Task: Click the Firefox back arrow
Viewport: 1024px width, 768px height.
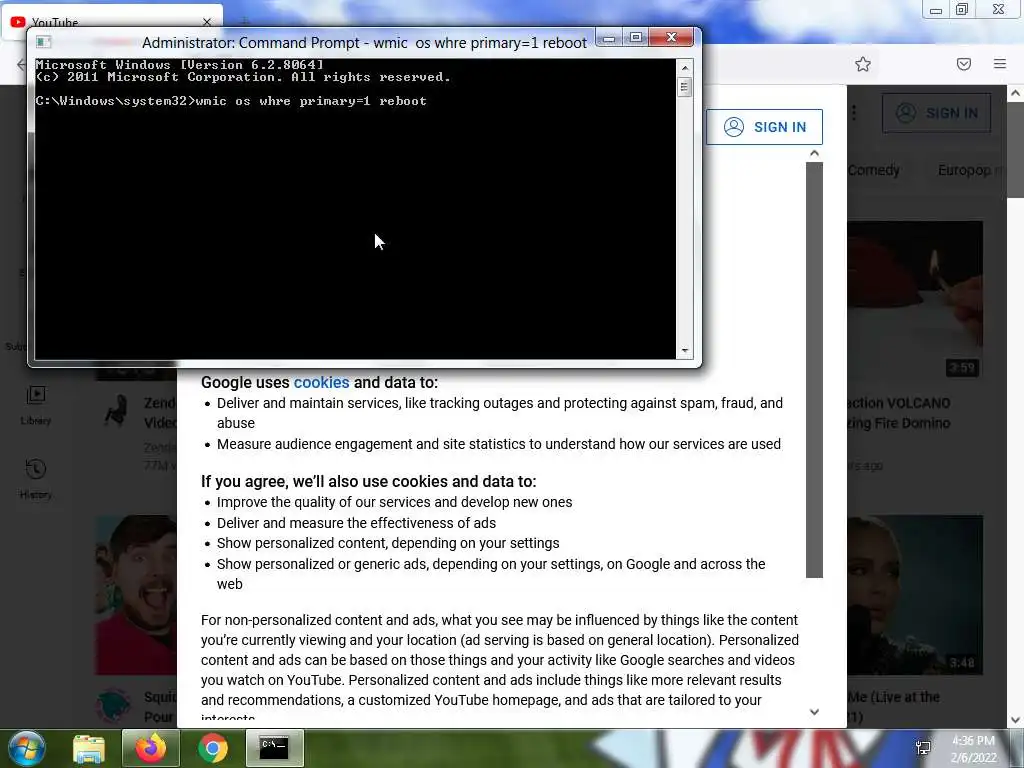Action: point(21,64)
